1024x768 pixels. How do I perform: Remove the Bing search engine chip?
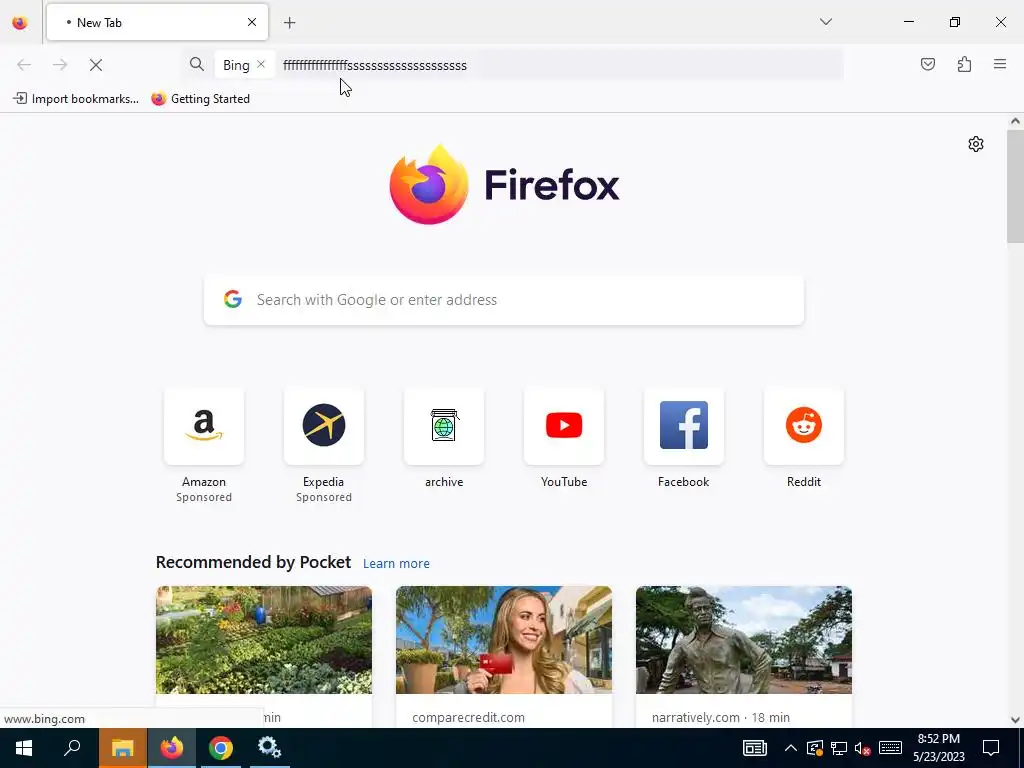(x=261, y=64)
